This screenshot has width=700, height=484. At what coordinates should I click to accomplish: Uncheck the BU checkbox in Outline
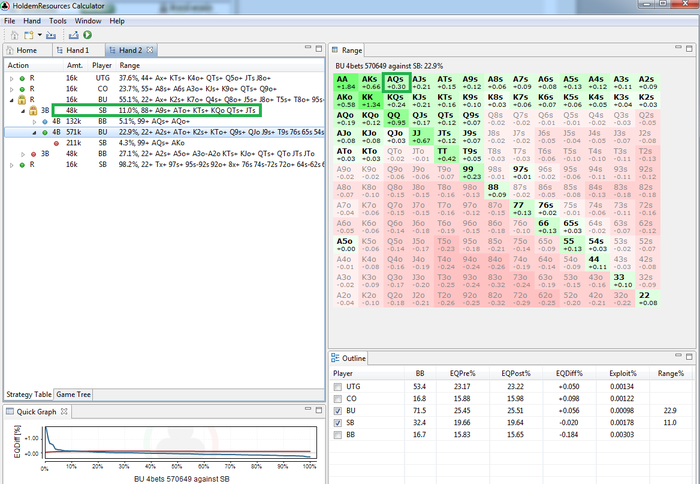(338, 411)
